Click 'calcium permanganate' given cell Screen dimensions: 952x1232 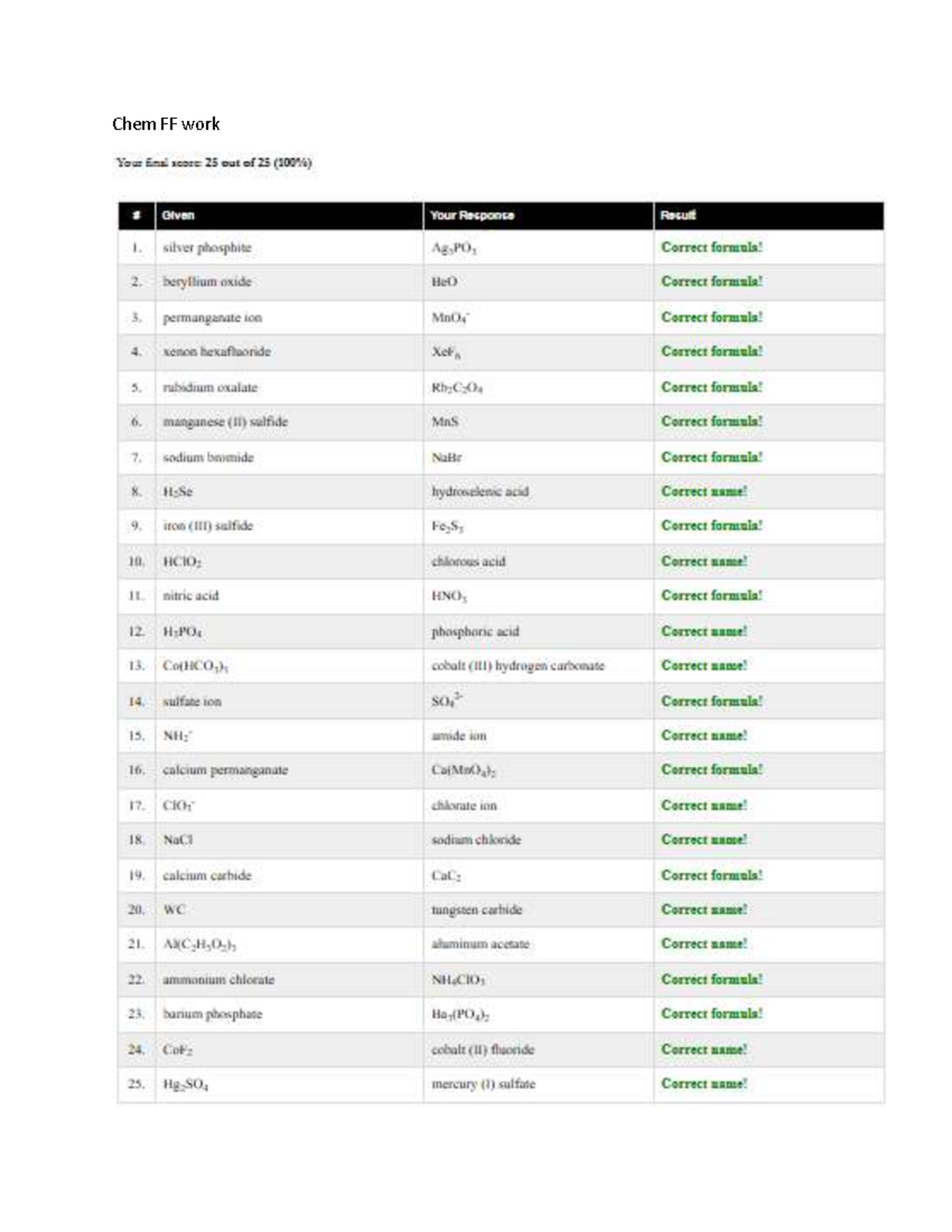click(225, 770)
